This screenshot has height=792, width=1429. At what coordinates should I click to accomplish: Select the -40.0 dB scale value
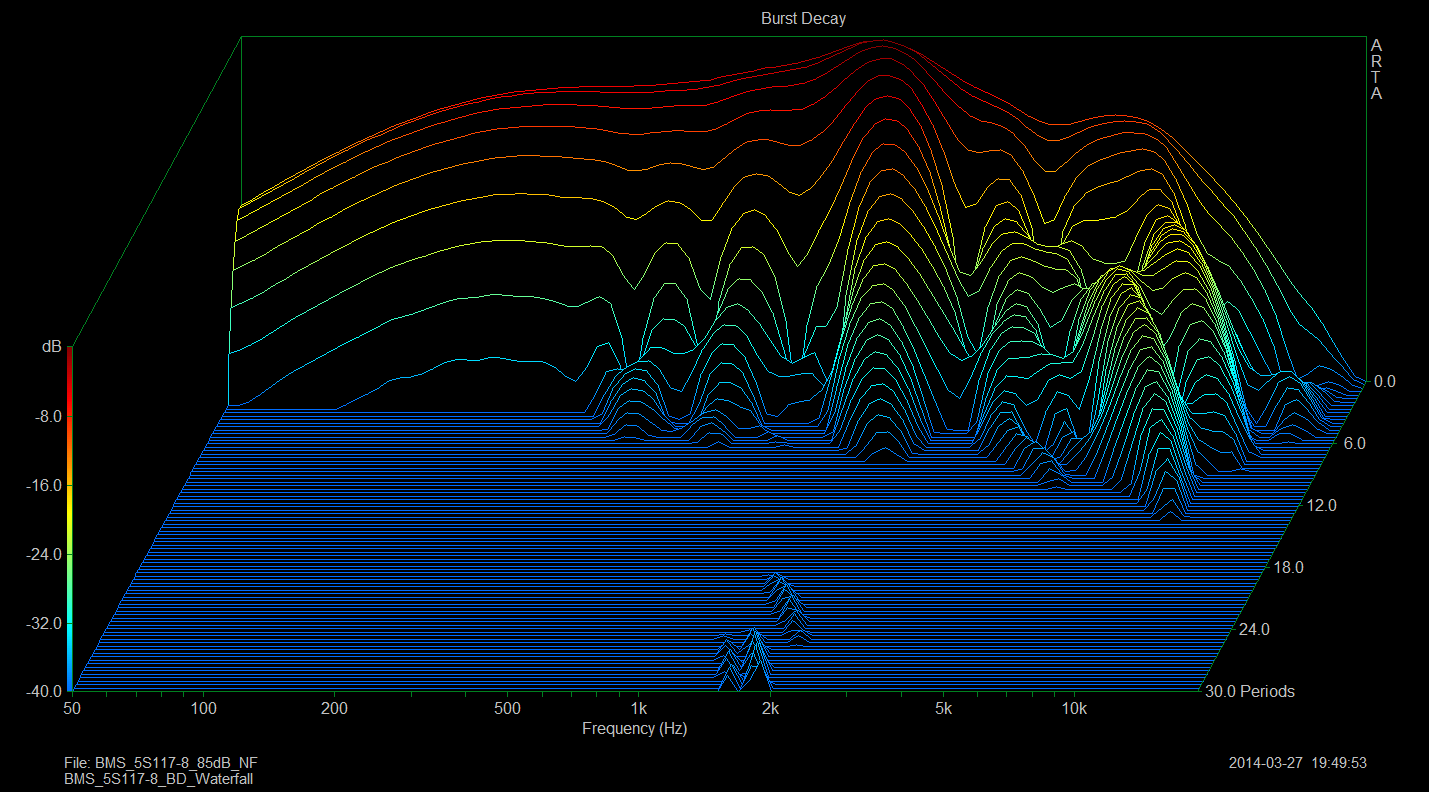43,691
